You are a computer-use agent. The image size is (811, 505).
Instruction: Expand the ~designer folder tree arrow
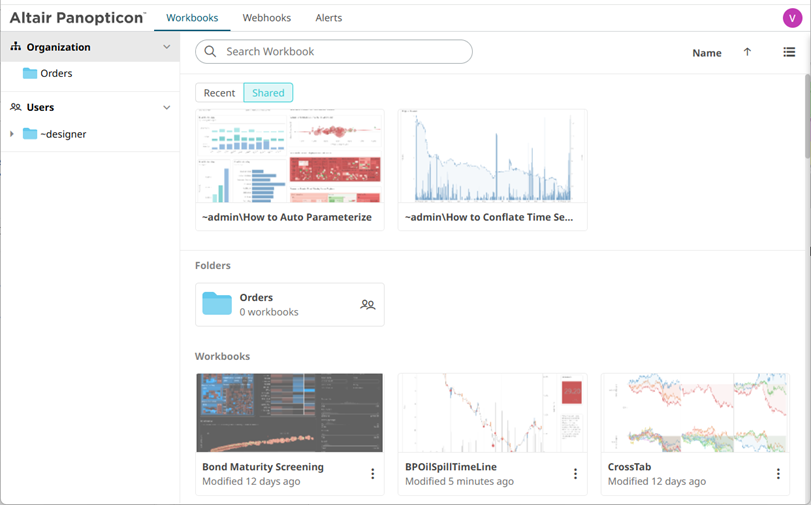[12, 134]
